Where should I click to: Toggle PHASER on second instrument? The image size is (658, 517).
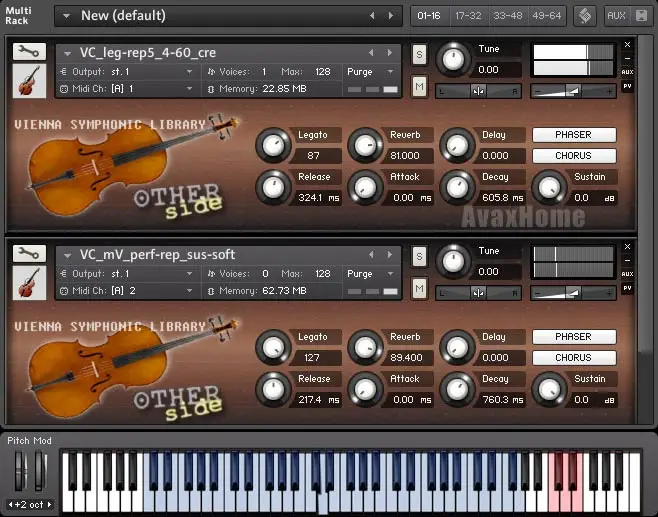coord(574,337)
